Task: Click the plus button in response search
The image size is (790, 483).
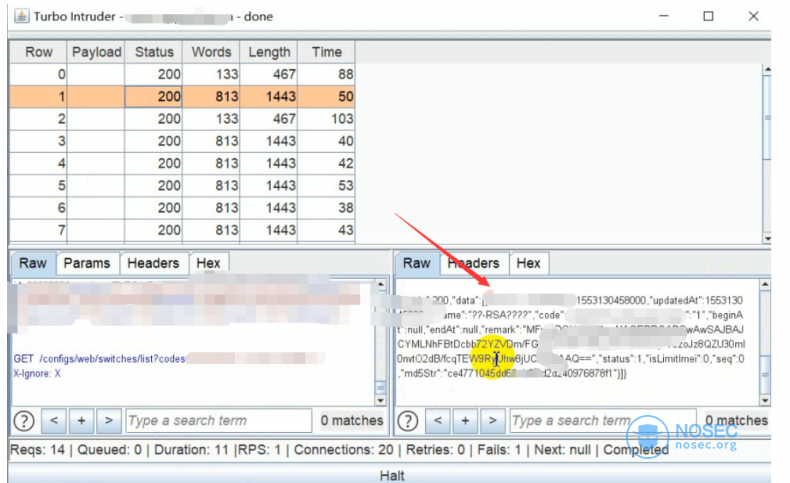Action: click(465, 421)
